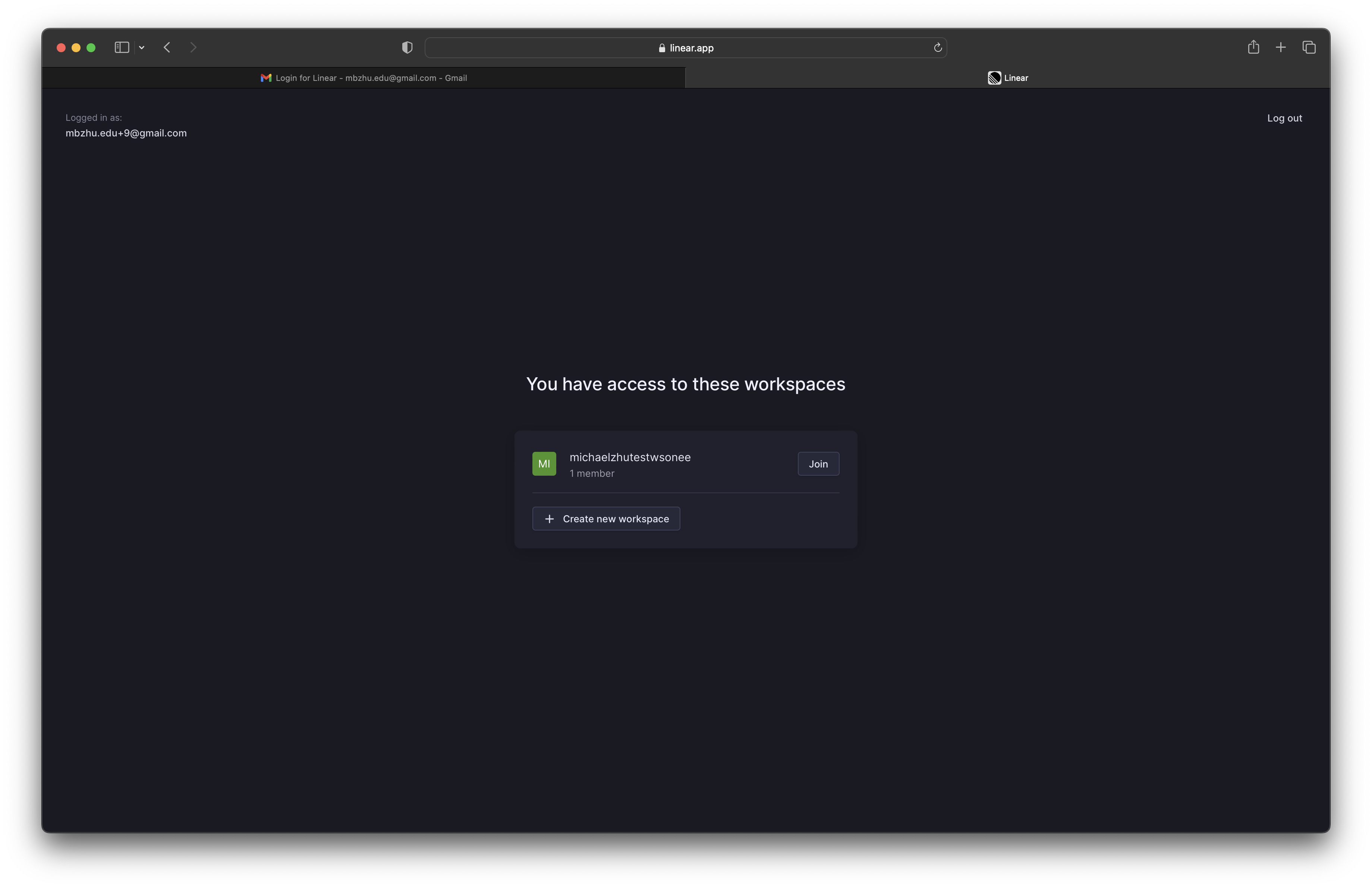Open the tab group dropdown chevron
This screenshot has height=888, width=1372.
point(142,47)
